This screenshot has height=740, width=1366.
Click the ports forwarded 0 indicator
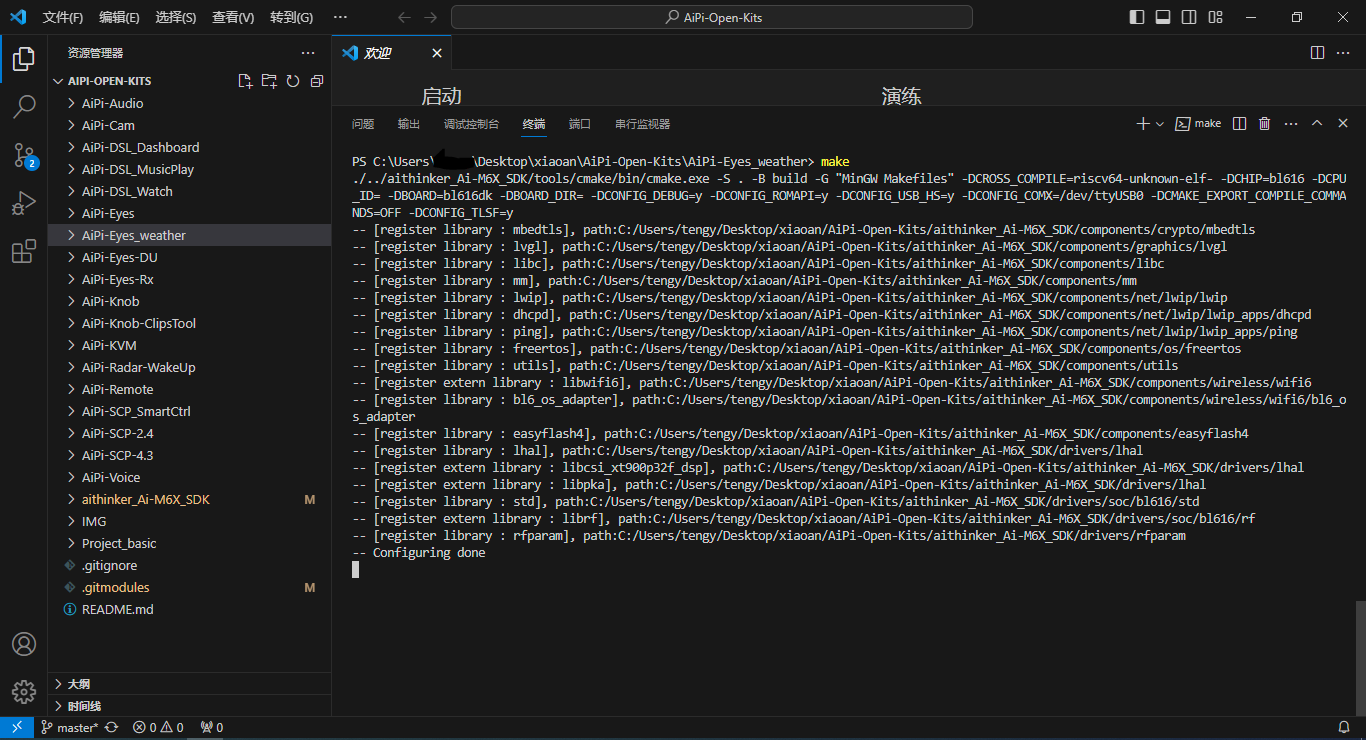212,728
